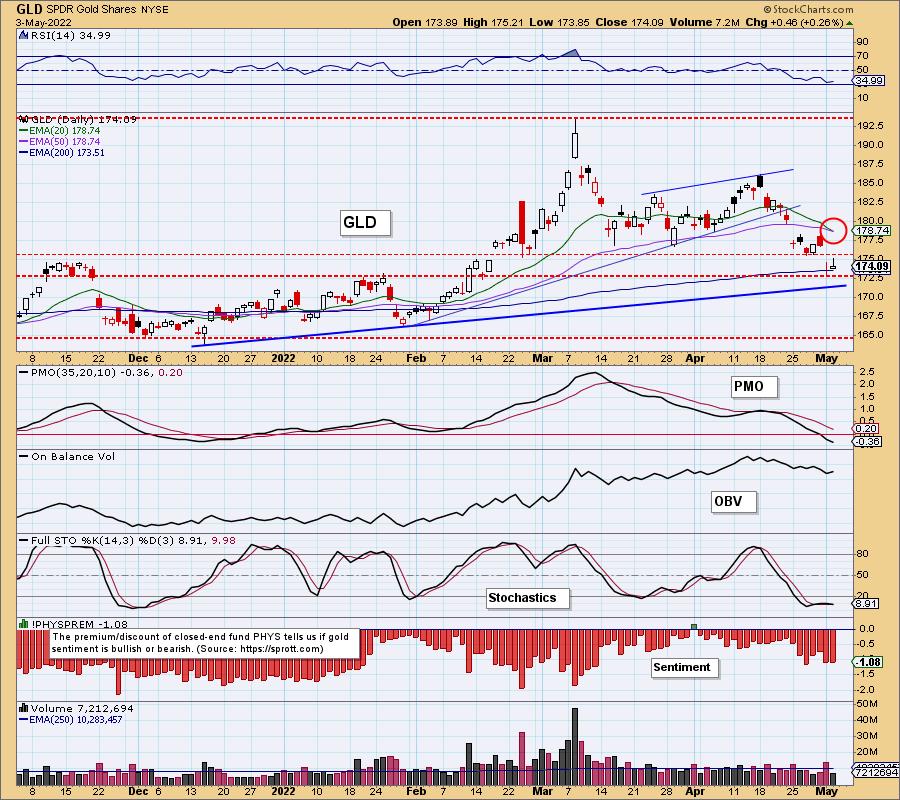Viewport: 900px width, 800px height.
Task: Click the GLD ticker symbol in the header
Action: tap(29, 9)
